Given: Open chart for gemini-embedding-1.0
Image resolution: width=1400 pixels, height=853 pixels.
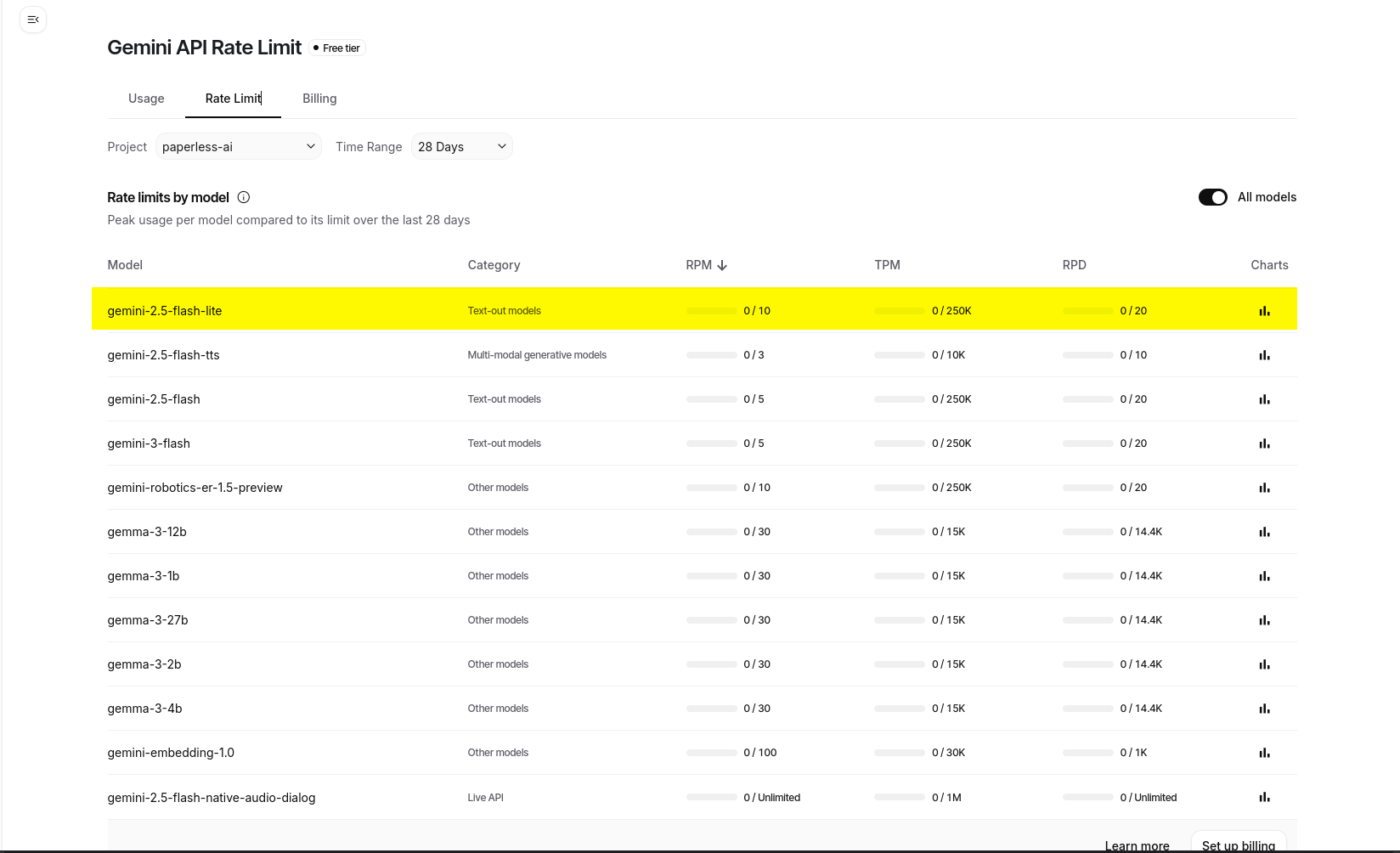Looking at the screenshot, I should [1264, 753].
